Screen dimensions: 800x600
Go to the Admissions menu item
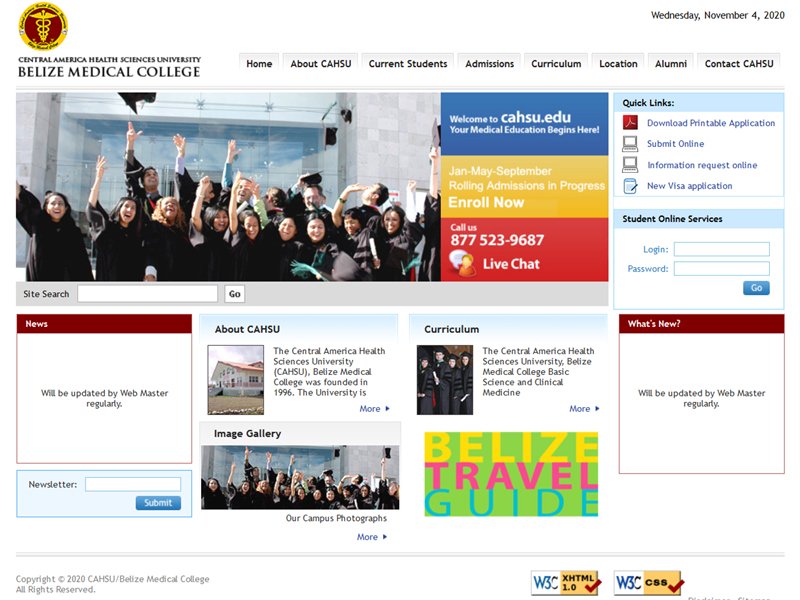pyautogui.click(x=489, y=64)
